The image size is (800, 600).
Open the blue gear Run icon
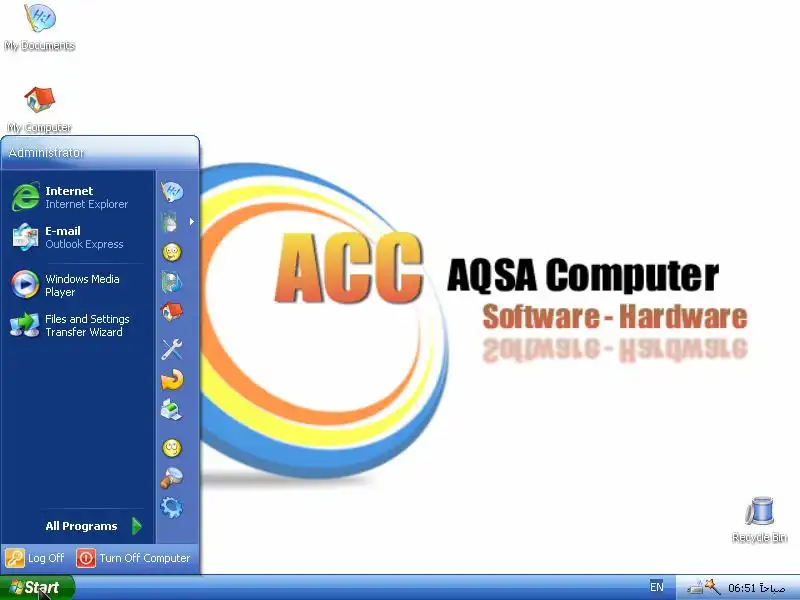(171, 508)
